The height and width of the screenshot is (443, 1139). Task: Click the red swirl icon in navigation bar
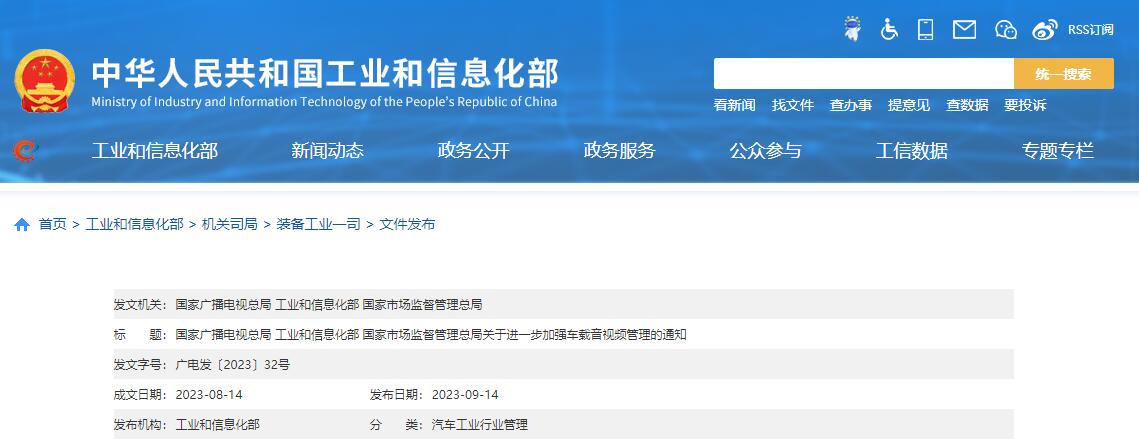pyautogui.click(x=25, y=151)
